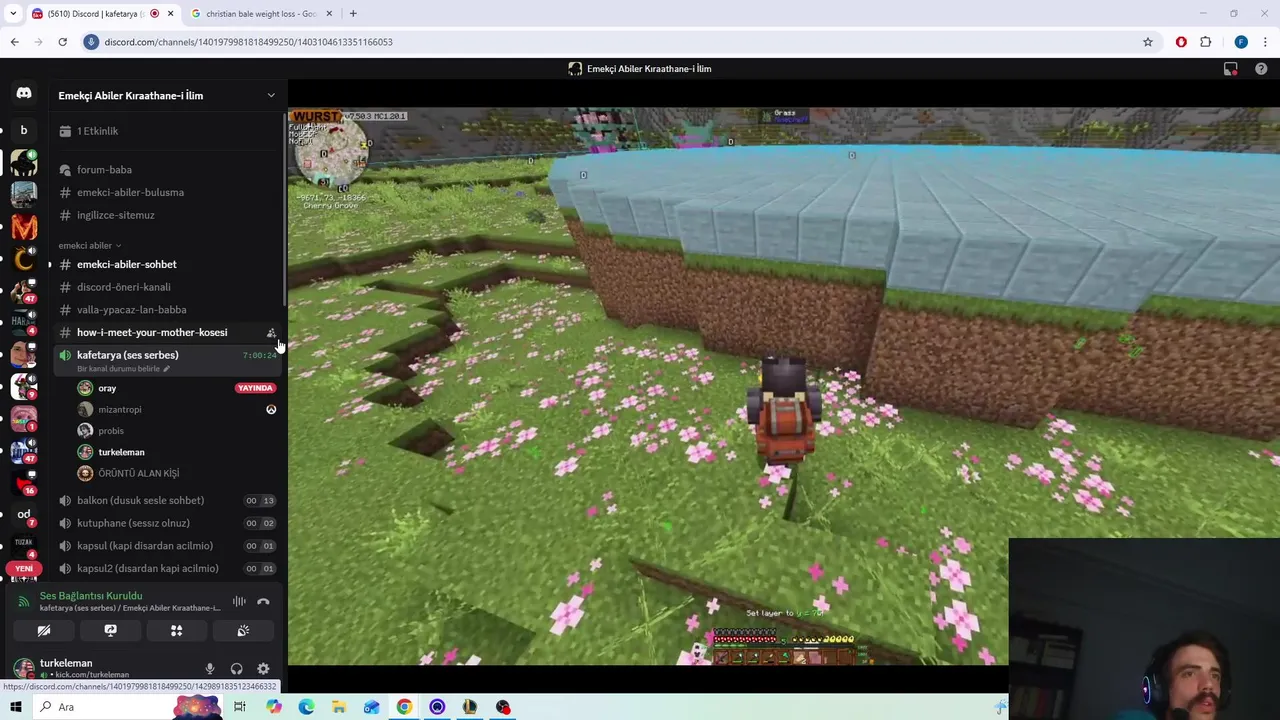Open File Explorer from the taskbar

339,707
